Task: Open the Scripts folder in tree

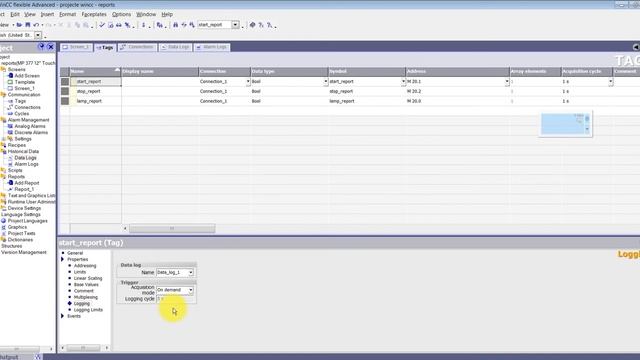Action: (15, 170)
